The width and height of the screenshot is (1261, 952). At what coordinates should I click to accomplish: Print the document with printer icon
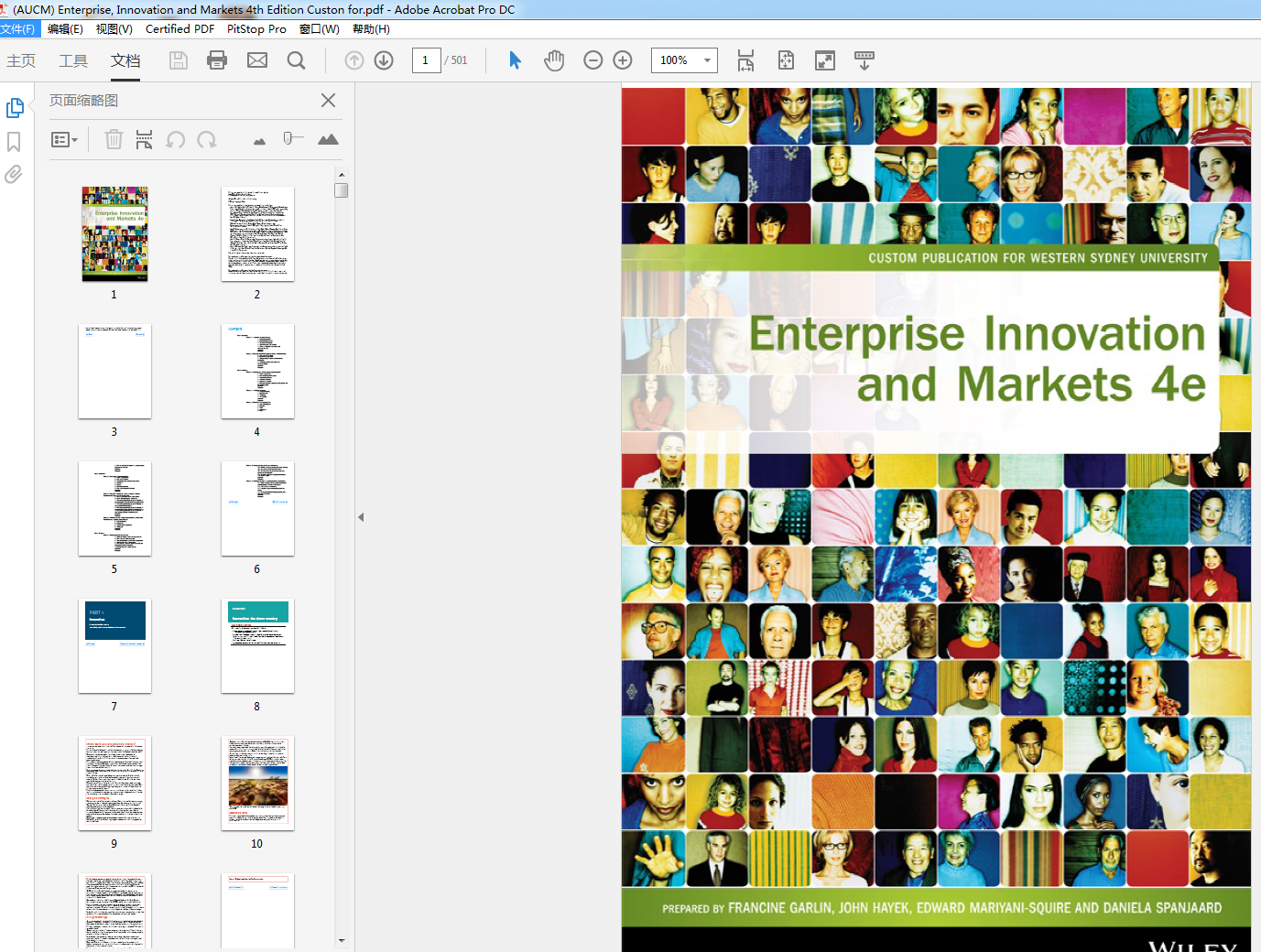coord(217,60)
